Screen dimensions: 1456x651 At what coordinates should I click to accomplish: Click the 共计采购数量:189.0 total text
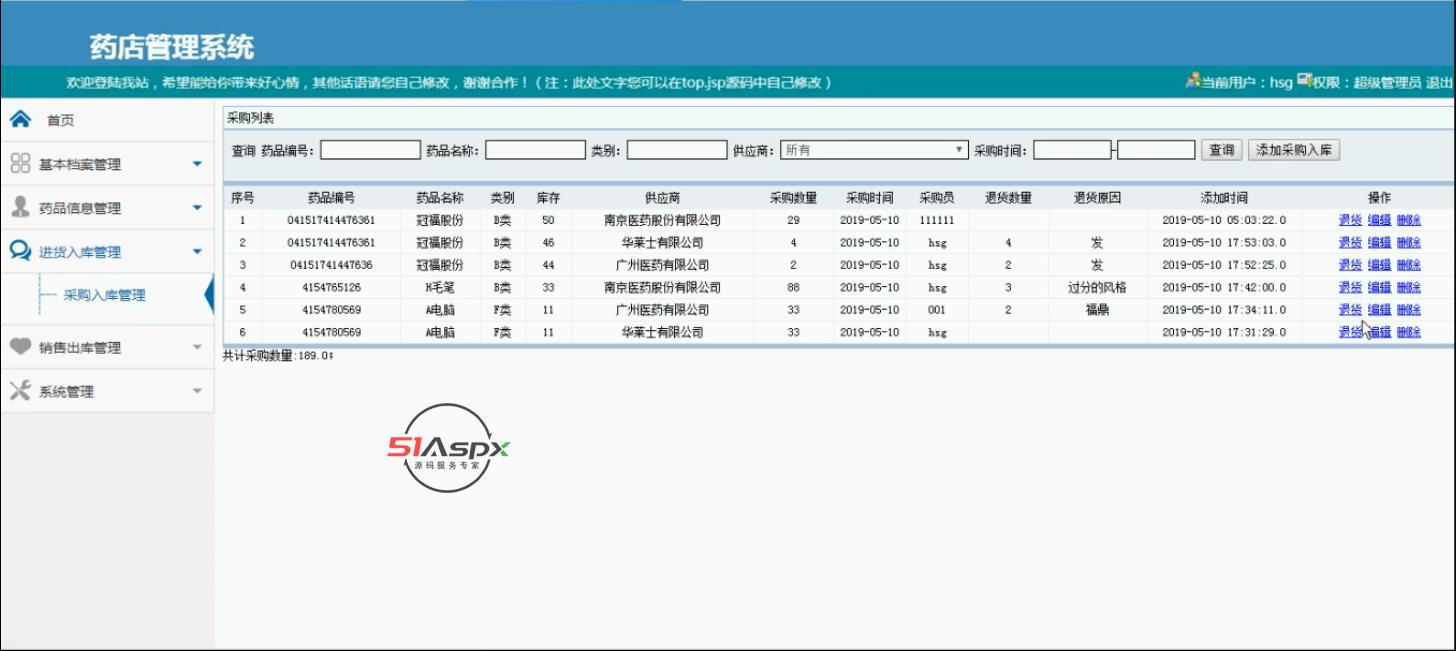coord(277,356)
